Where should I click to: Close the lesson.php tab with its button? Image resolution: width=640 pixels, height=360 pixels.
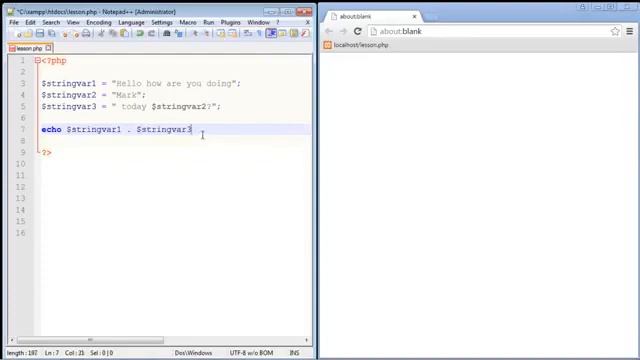49,48
